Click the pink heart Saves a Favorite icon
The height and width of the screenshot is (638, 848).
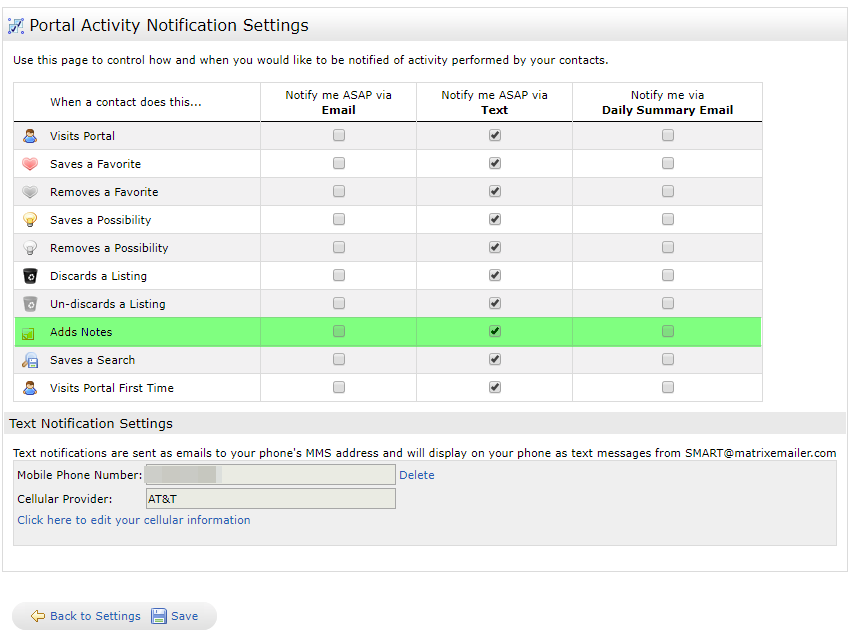pos(30,164)
